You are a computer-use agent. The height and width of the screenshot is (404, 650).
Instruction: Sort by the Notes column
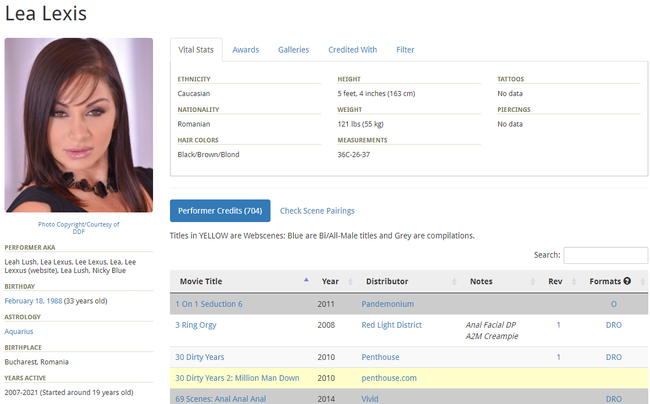[x=500, y=281]
